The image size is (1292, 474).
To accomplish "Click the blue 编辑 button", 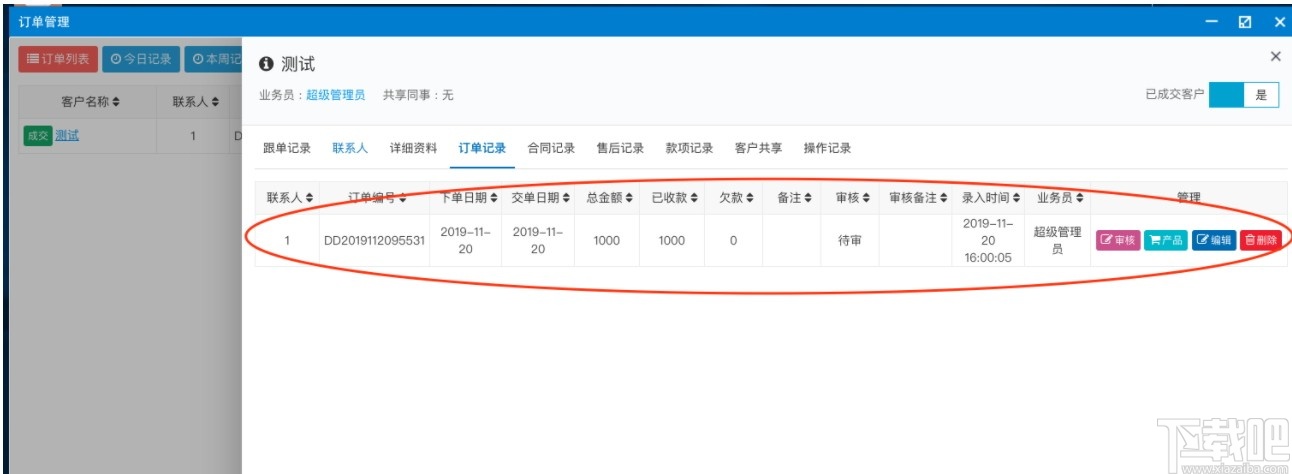I will point(1214,240).
